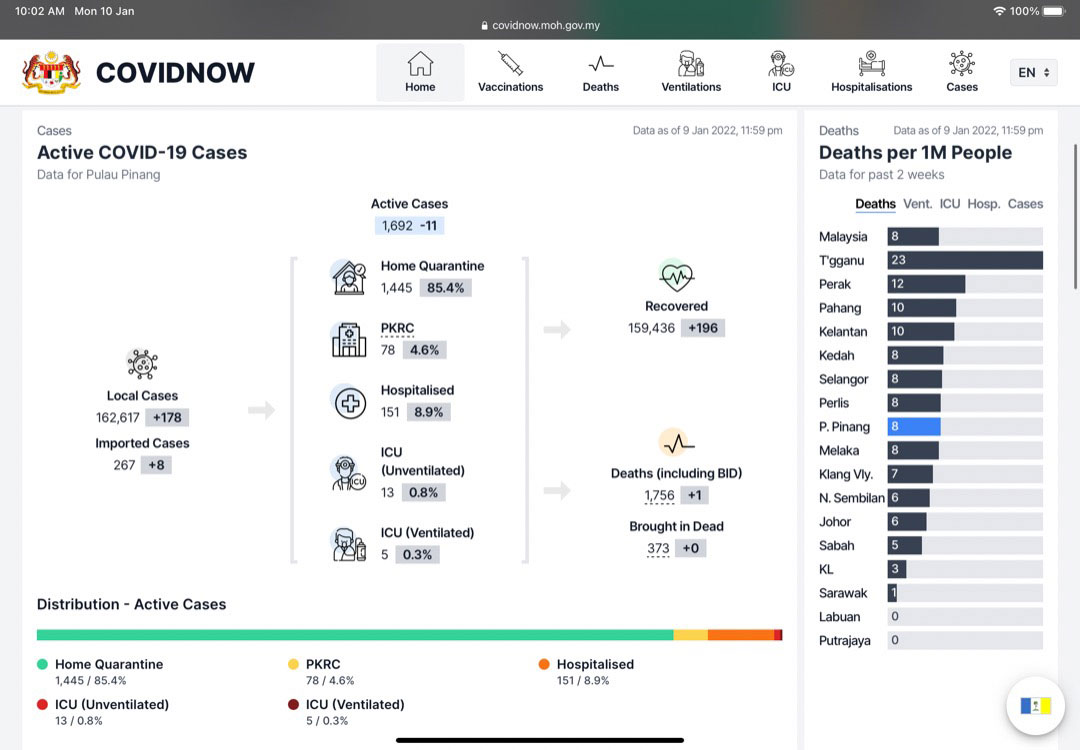This screenshot has width=1080, height=750.
Task: Click the Perlis row in deaths chart
Action: click(x=931, y=403)
